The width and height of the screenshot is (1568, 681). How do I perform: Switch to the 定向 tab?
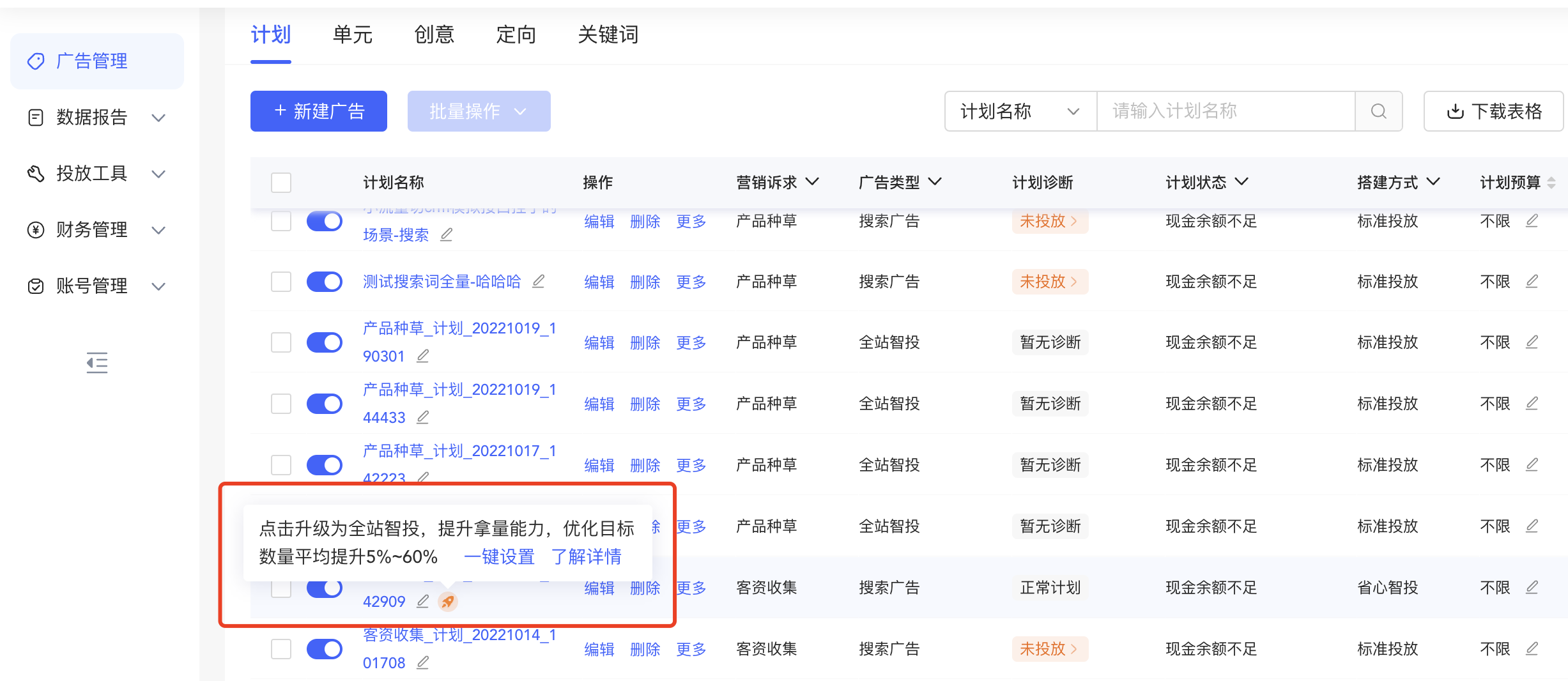click(x=516, y=34)
